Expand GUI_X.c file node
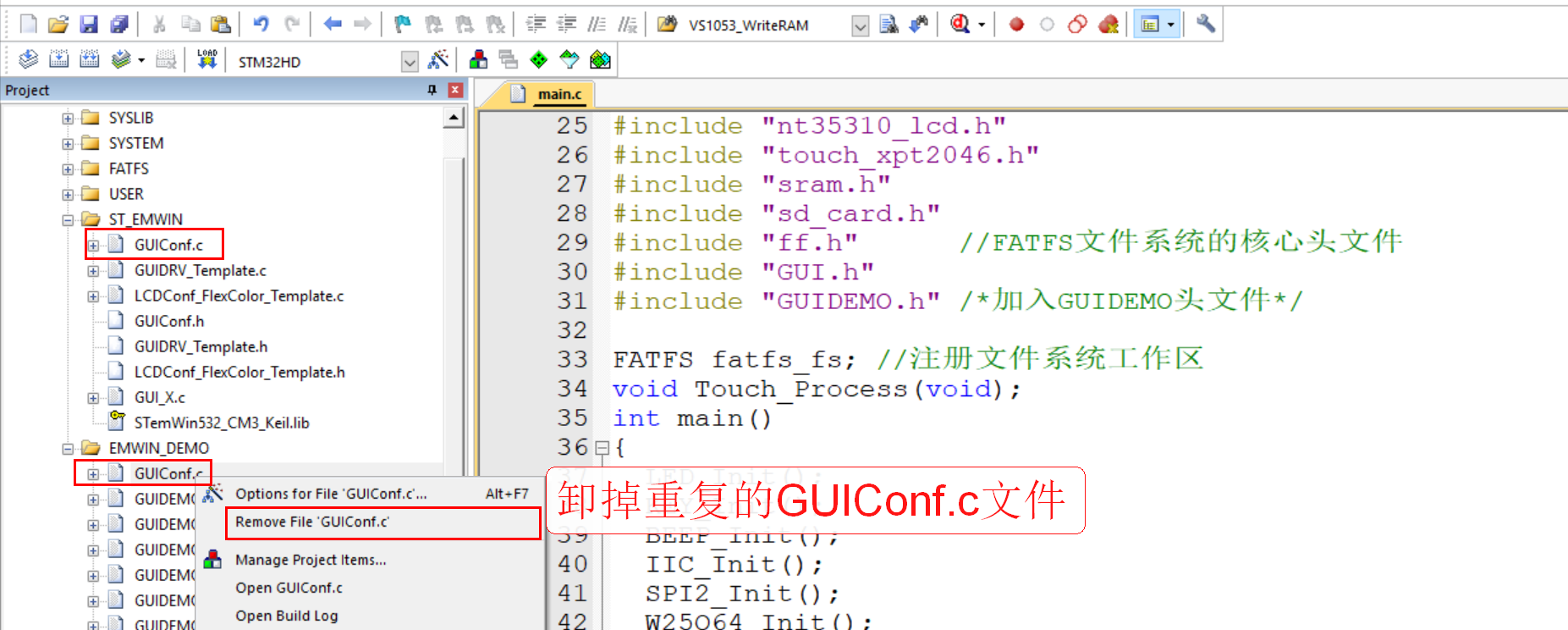The image size is (1568, 630). click(x=93, y=398)
